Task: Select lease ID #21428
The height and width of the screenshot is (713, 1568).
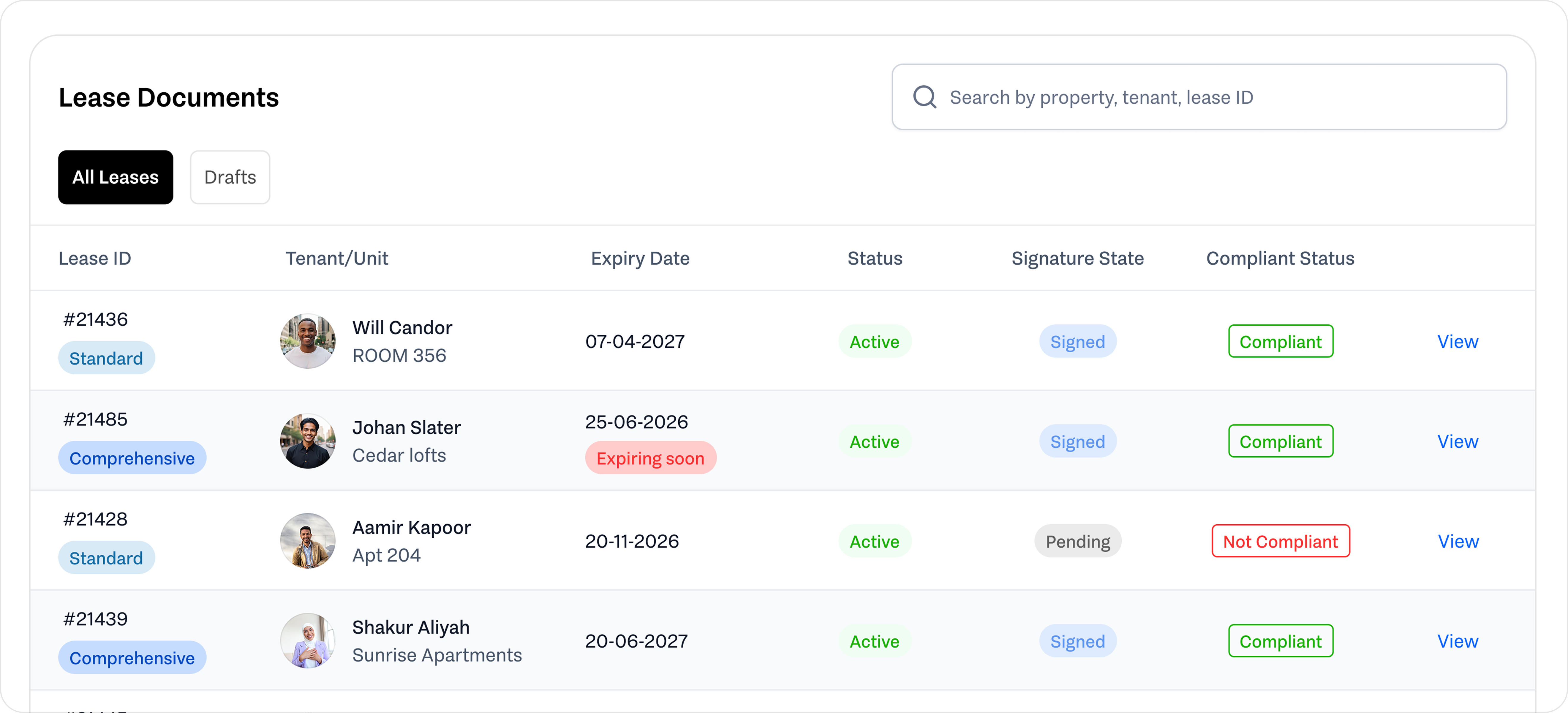Action: 96,519
